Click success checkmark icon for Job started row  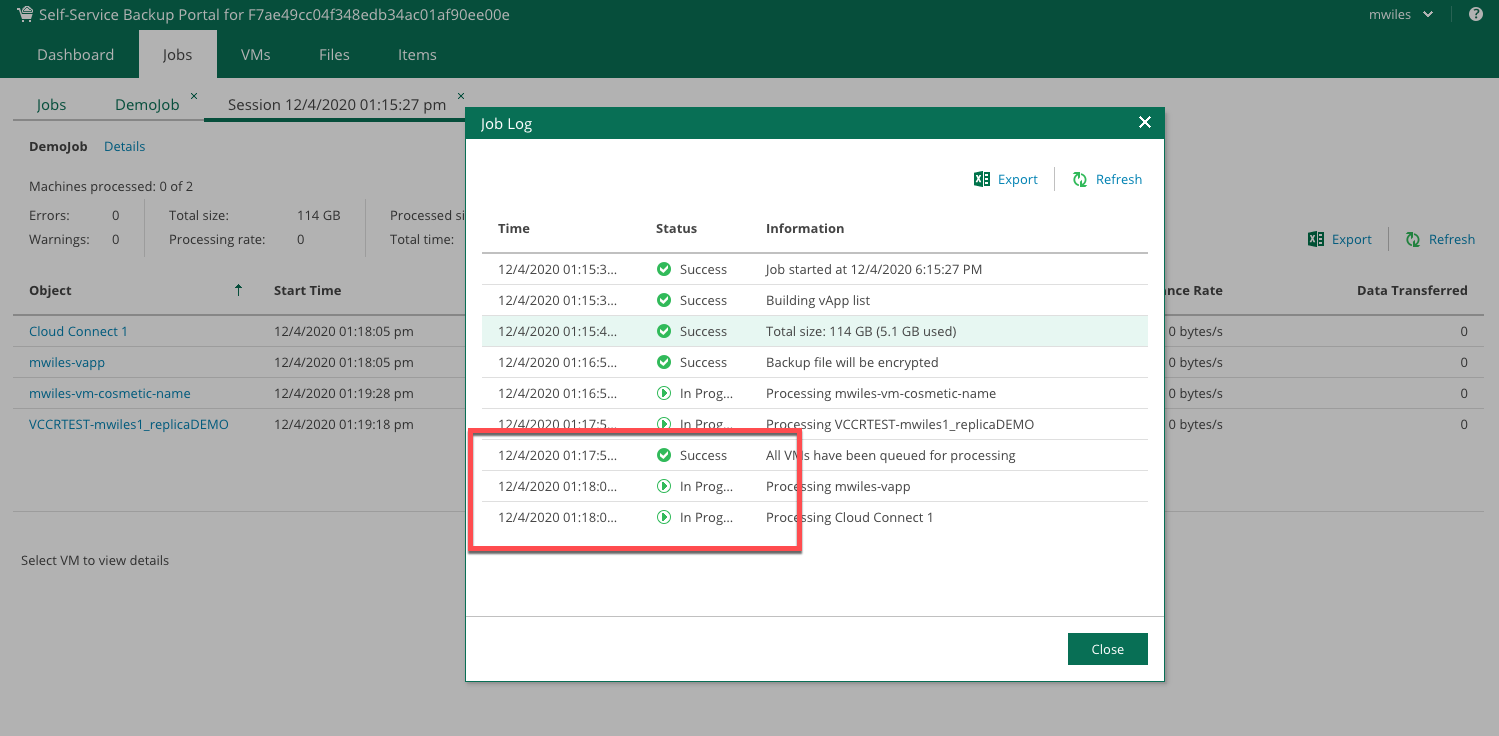coord(663,269)
